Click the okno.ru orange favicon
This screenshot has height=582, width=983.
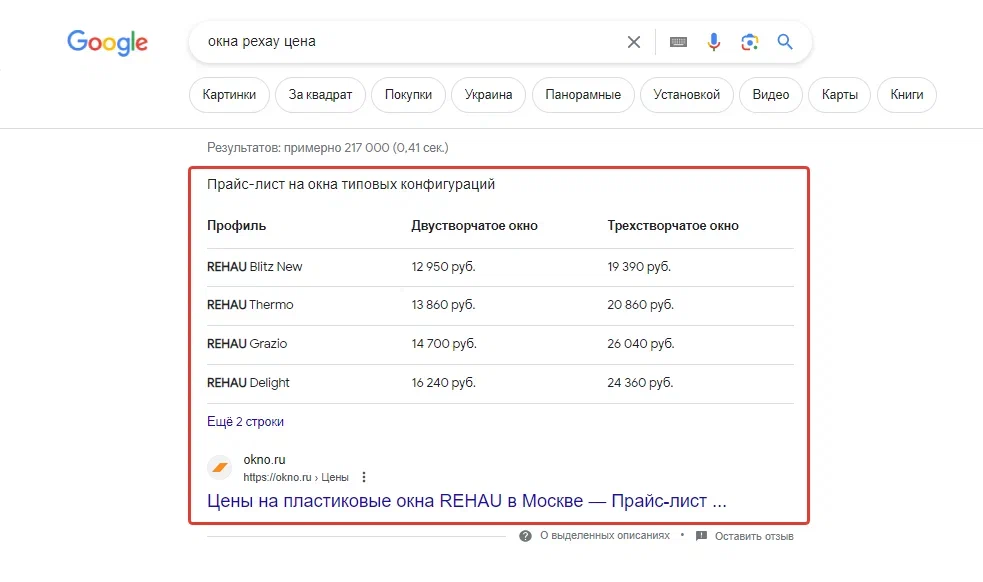219,467
